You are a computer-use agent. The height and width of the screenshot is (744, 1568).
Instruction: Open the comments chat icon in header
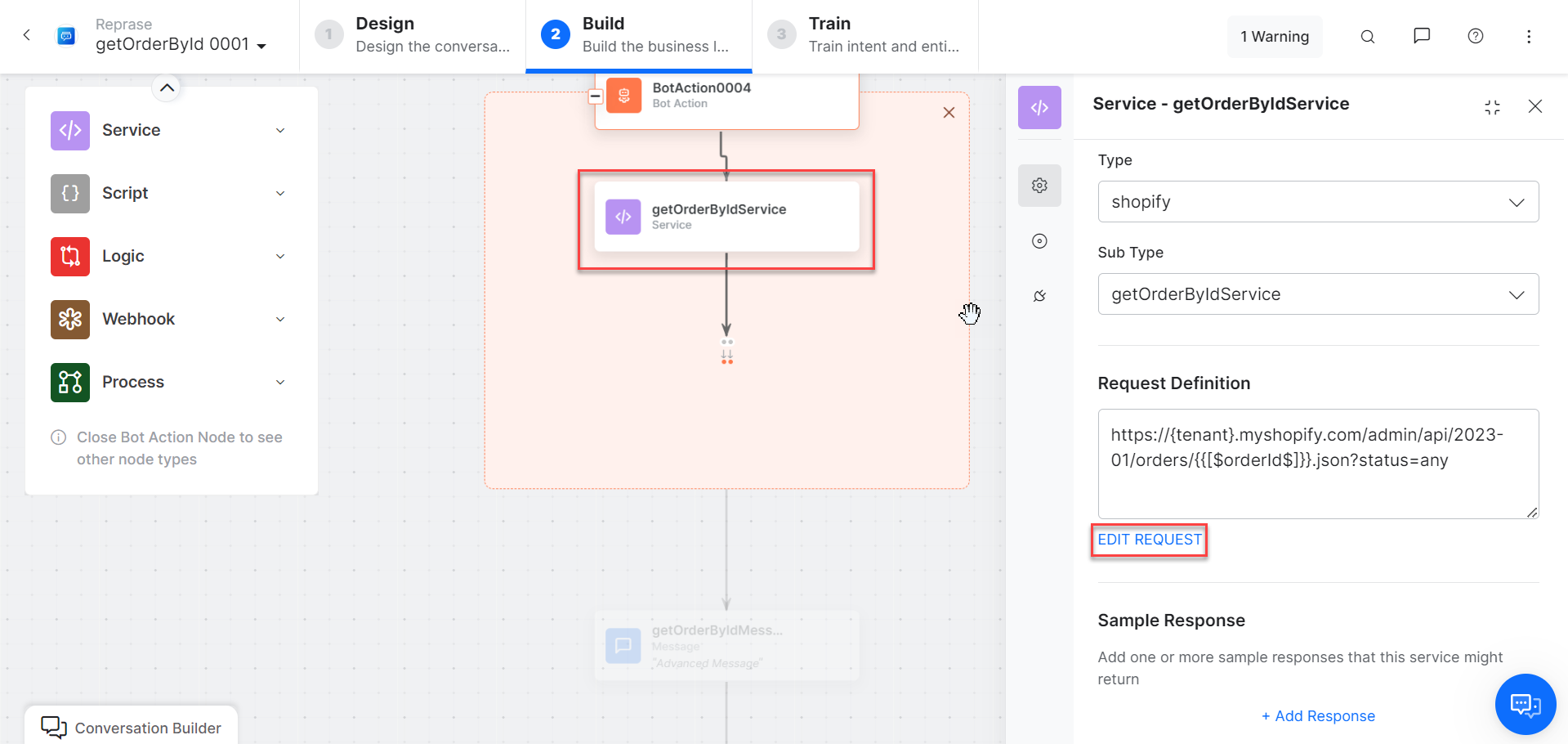click(1421, 36)
